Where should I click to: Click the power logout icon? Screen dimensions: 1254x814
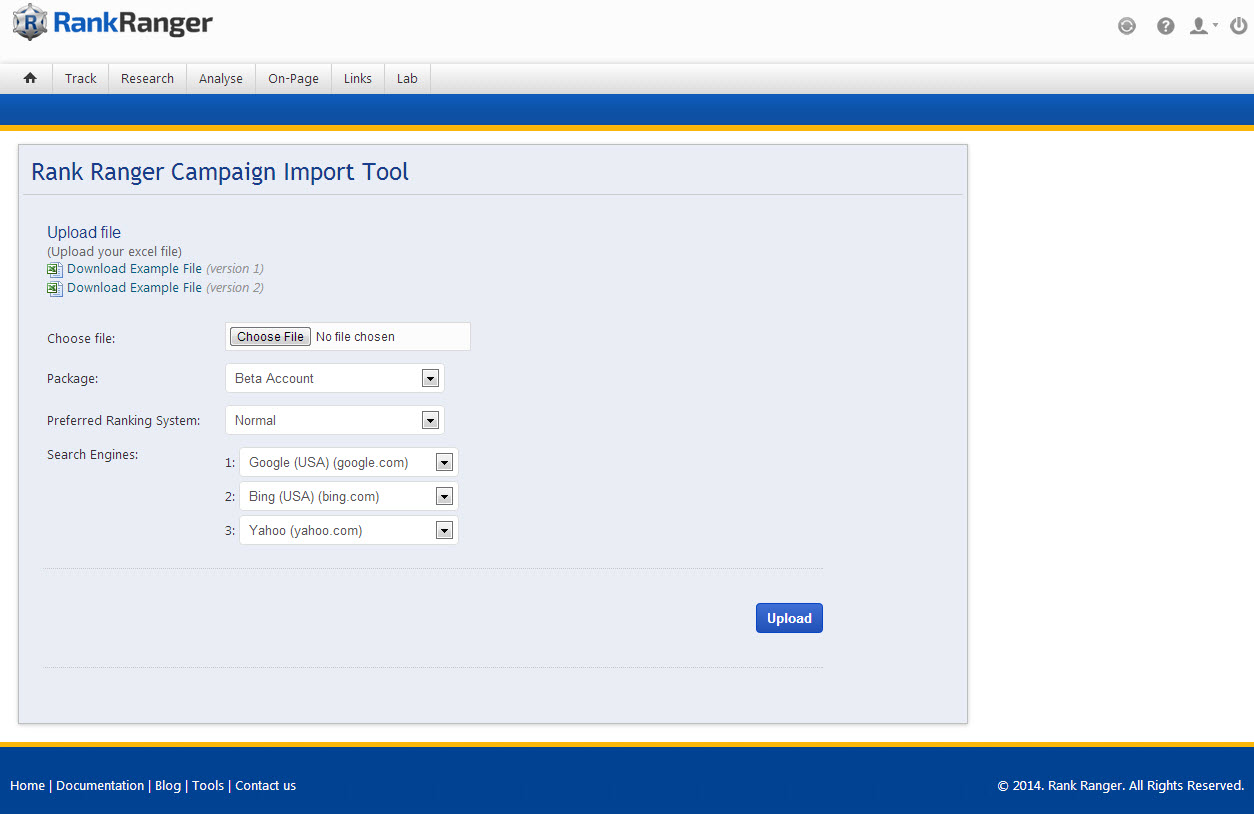point(1238,26)
